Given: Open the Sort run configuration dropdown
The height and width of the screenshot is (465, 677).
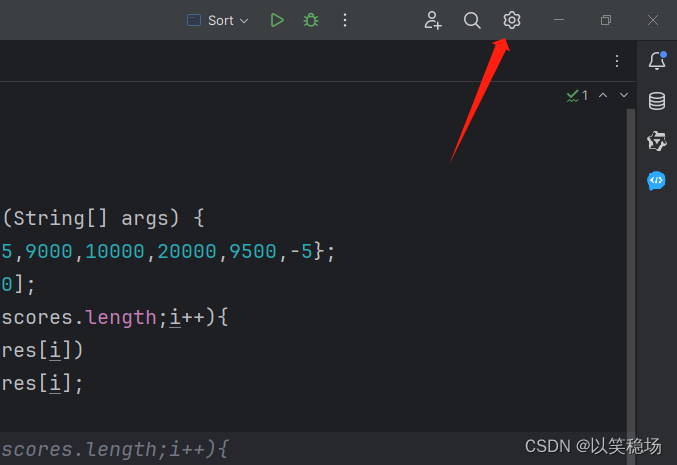Looking at the screenshot, I should (x=218, y=20).
